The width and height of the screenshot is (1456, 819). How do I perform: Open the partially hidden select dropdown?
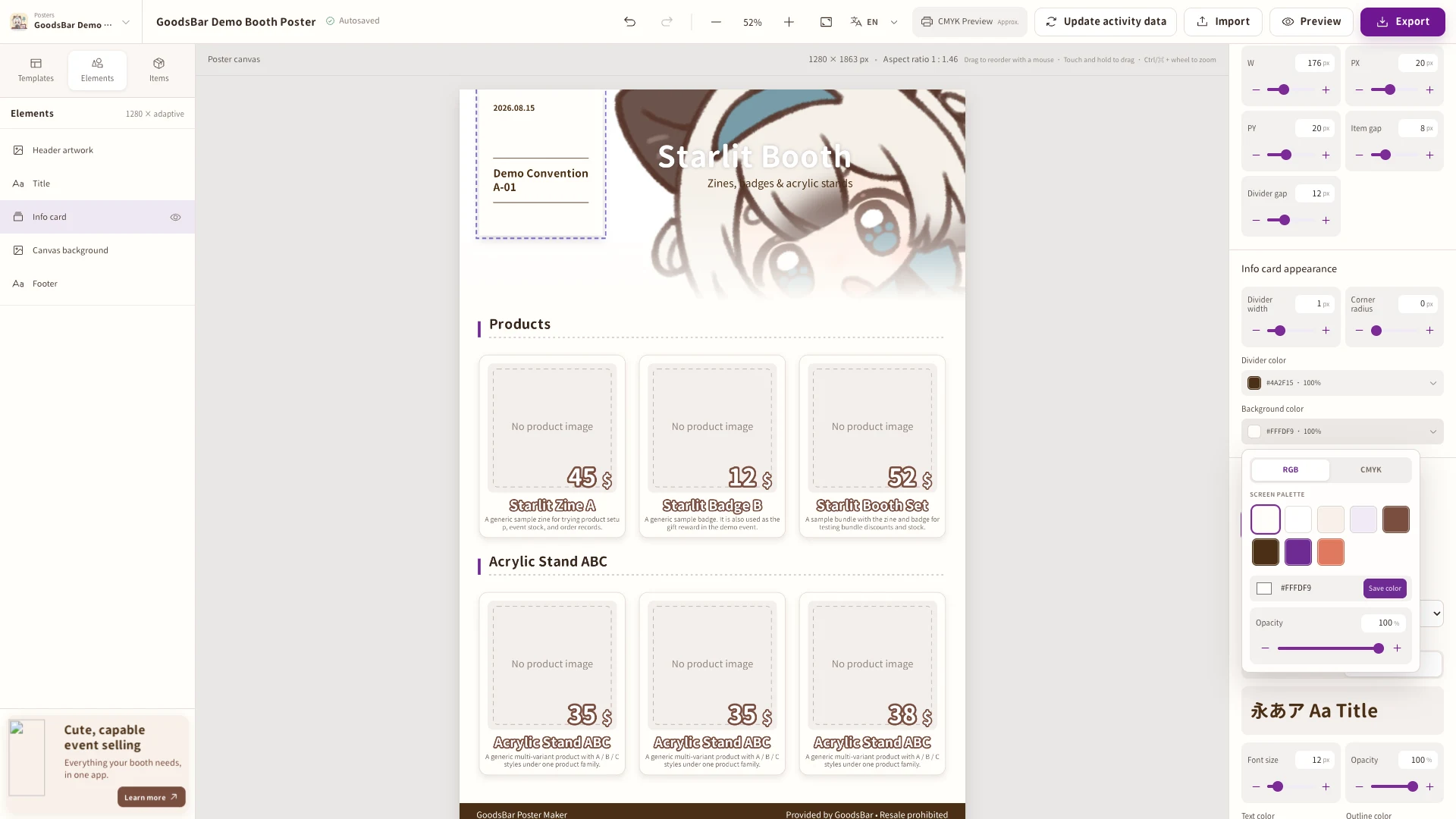(x=1432, y=613)
